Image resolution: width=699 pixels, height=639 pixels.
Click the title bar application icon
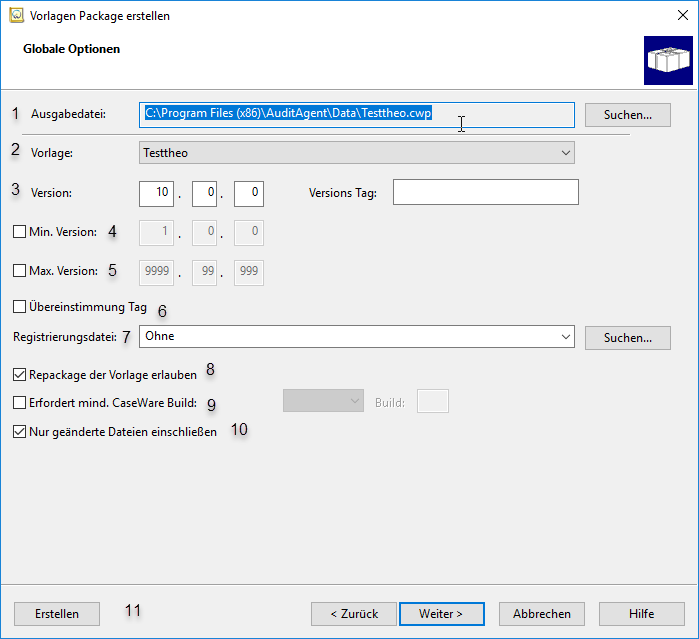point(16,16)
